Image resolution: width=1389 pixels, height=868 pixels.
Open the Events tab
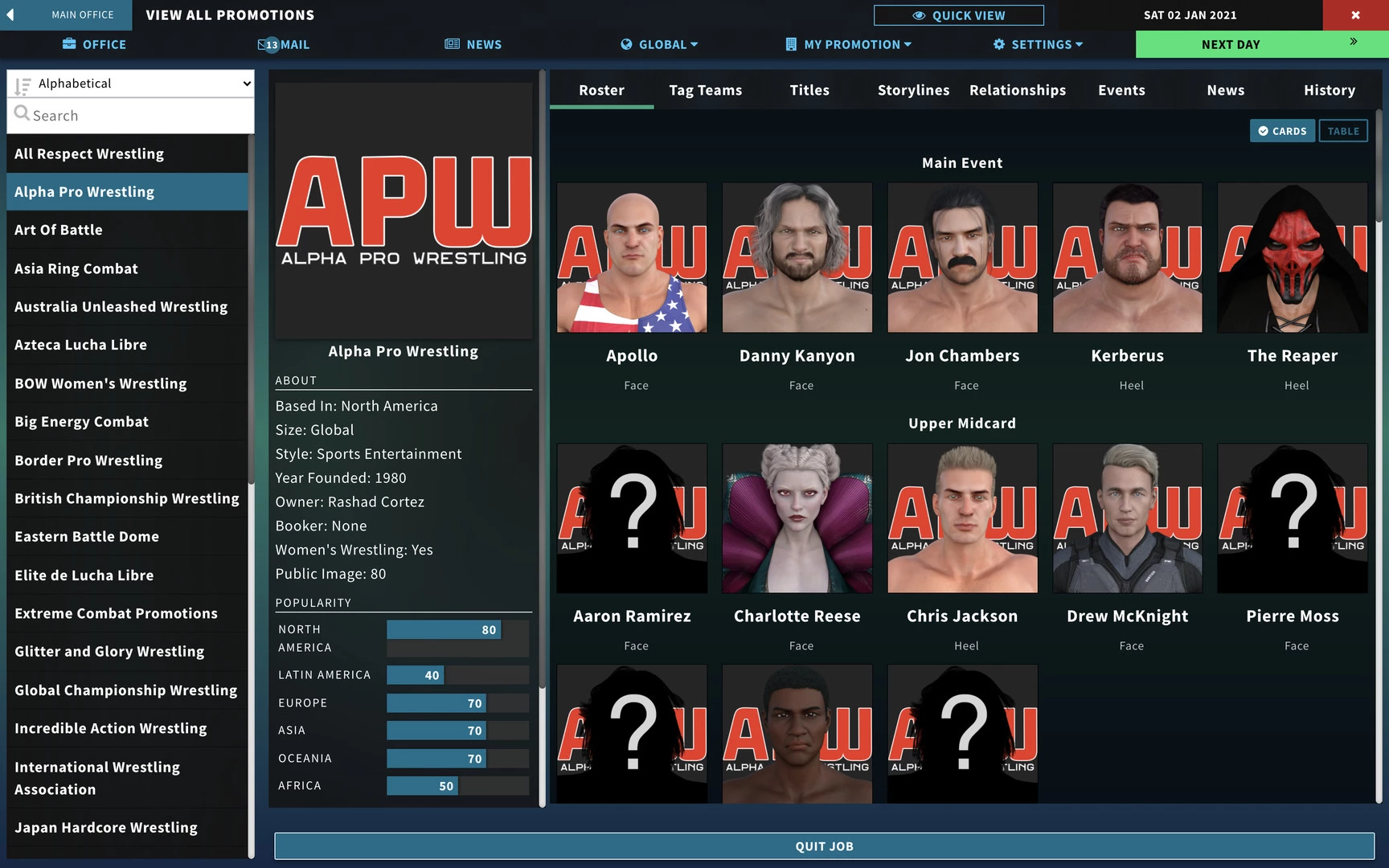tap(1121, 90)
